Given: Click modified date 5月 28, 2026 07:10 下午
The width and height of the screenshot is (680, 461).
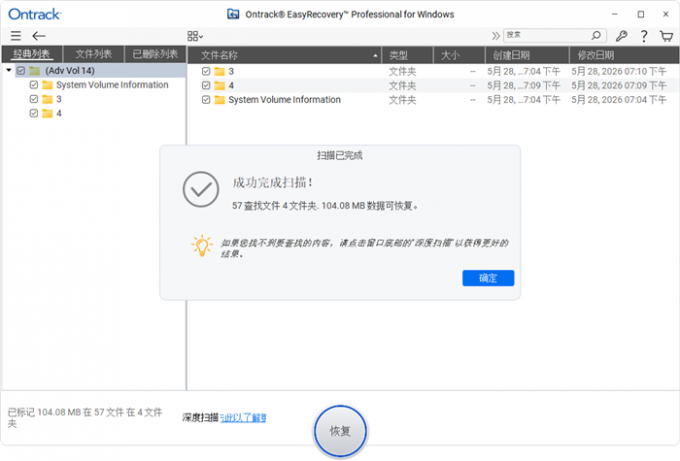Looking at the screenshot, I should (619, 71).
